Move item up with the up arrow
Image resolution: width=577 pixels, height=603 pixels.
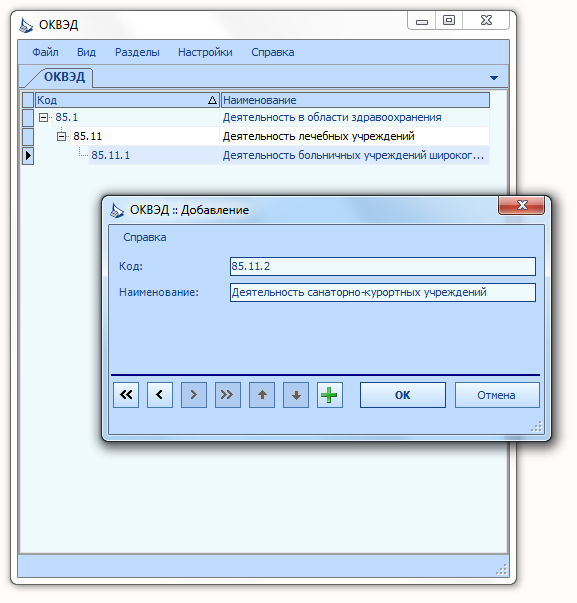(x=262, y=395)
